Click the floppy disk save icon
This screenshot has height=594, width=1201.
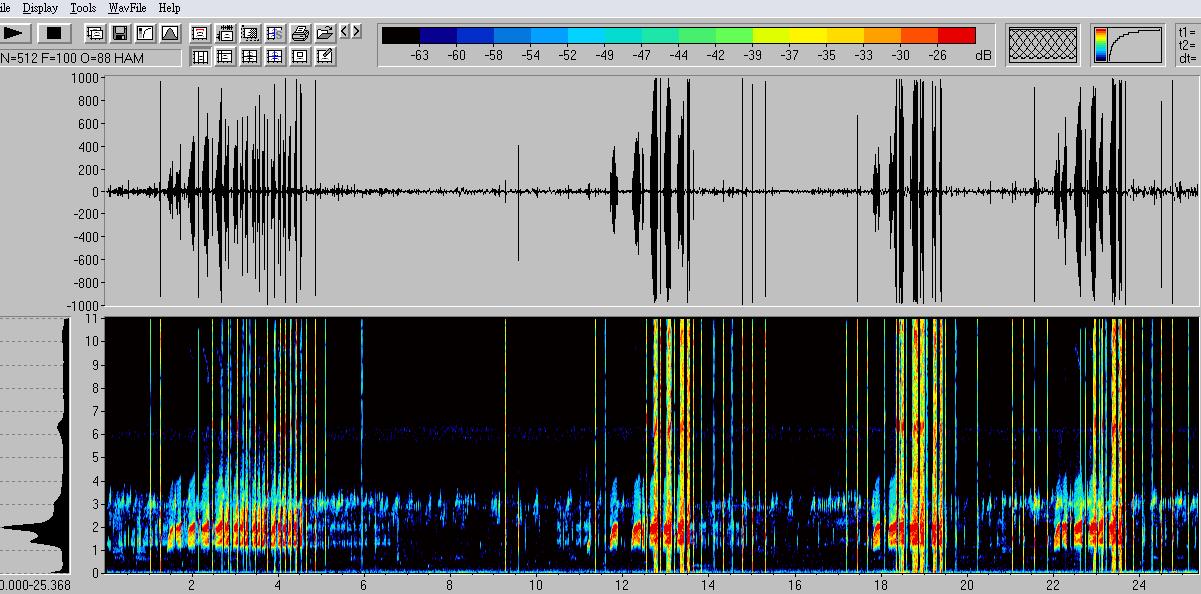click(x=120, y=34)
